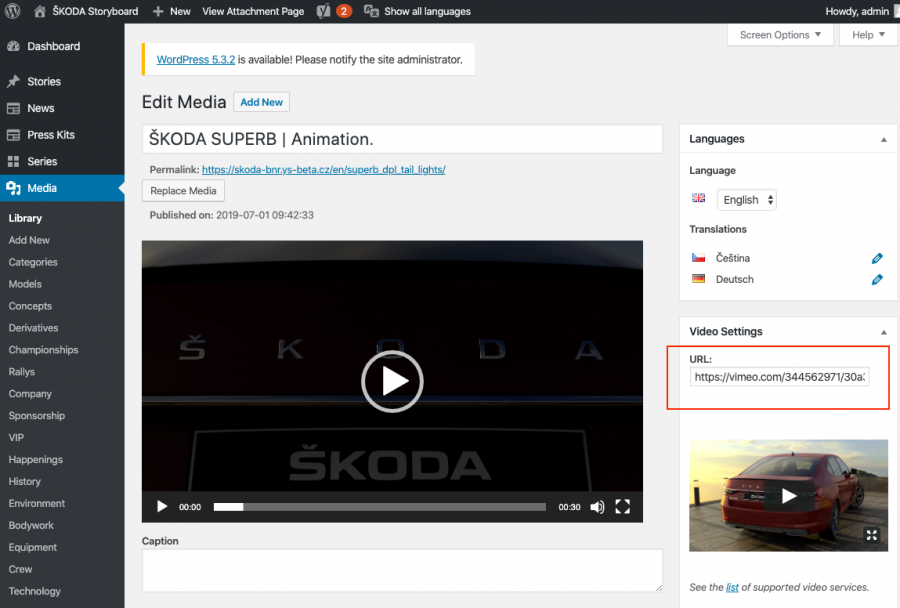
Task: Click into the Caption text area
Action: click(x=402, y=570)
